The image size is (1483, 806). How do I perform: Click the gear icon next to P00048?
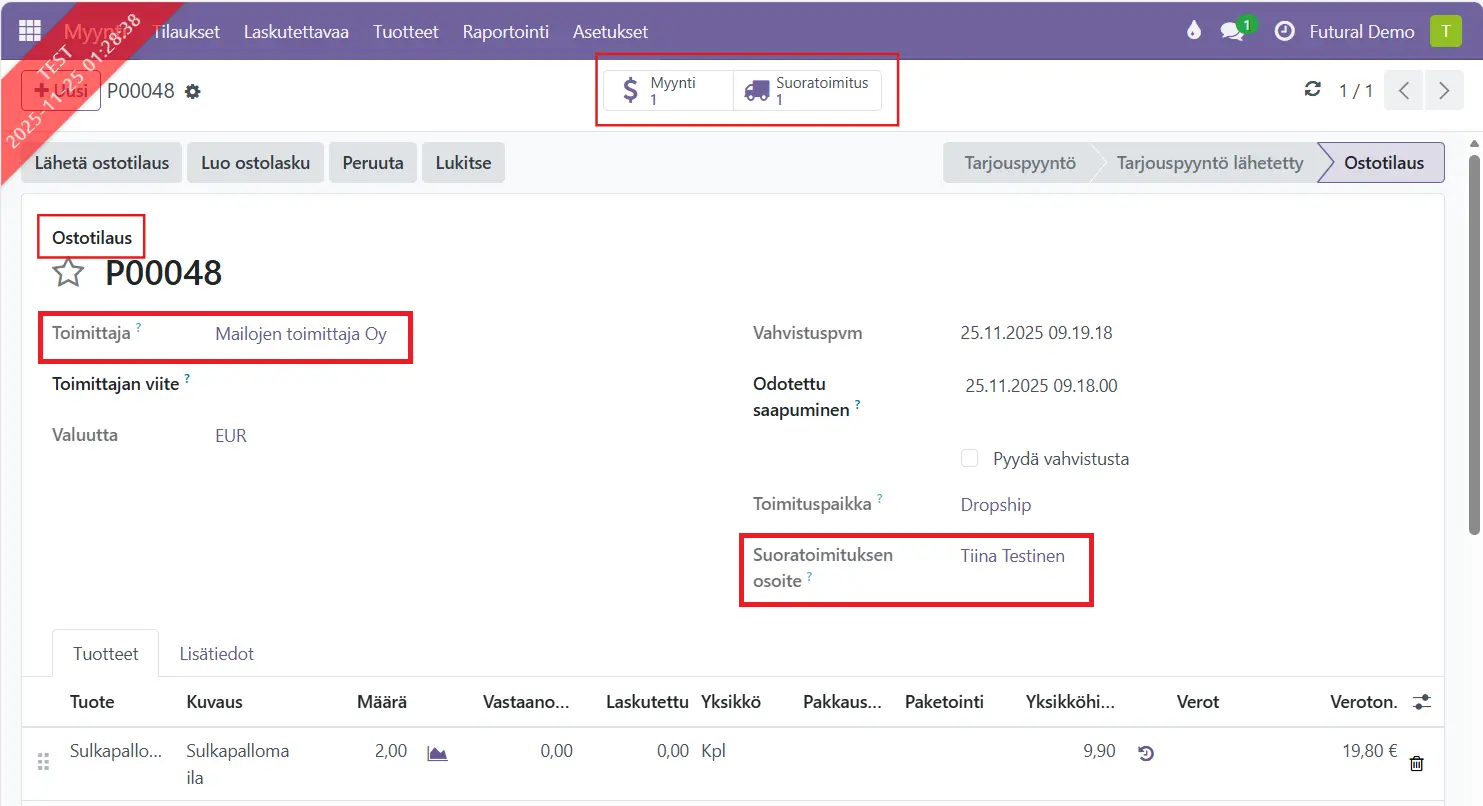click(x=193, y=91)
